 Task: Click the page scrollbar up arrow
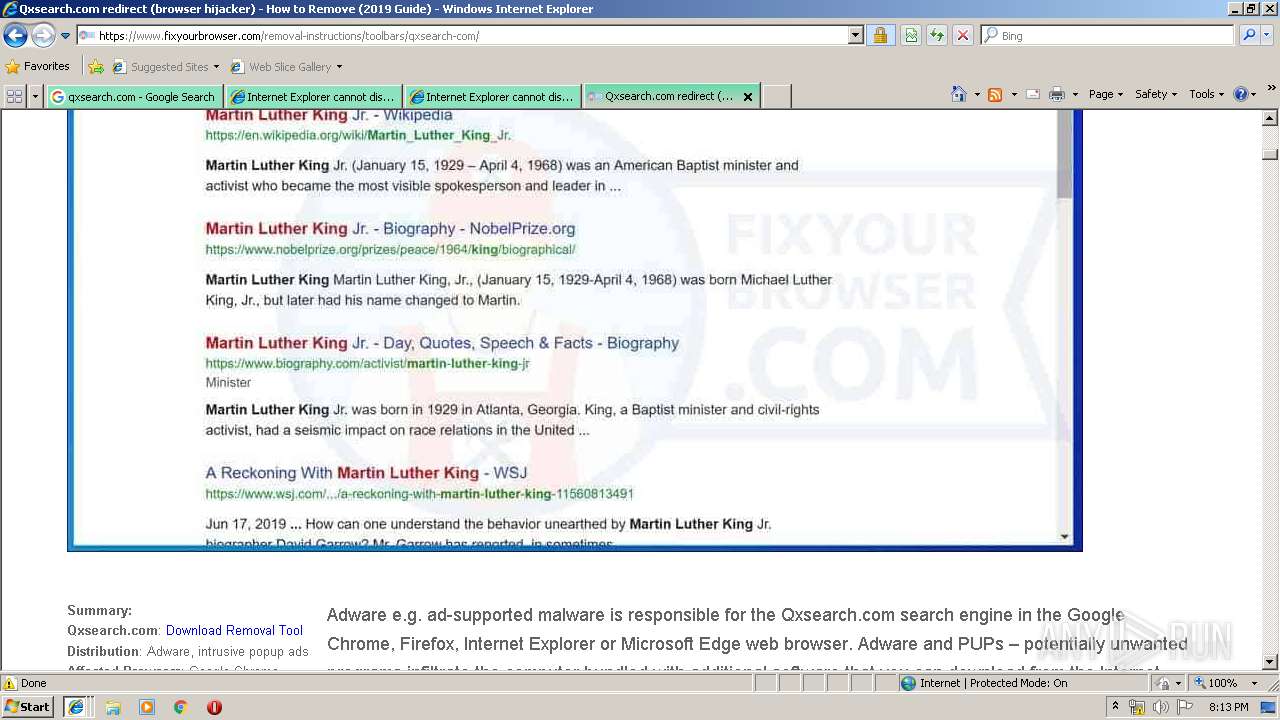pos(1270,118)
